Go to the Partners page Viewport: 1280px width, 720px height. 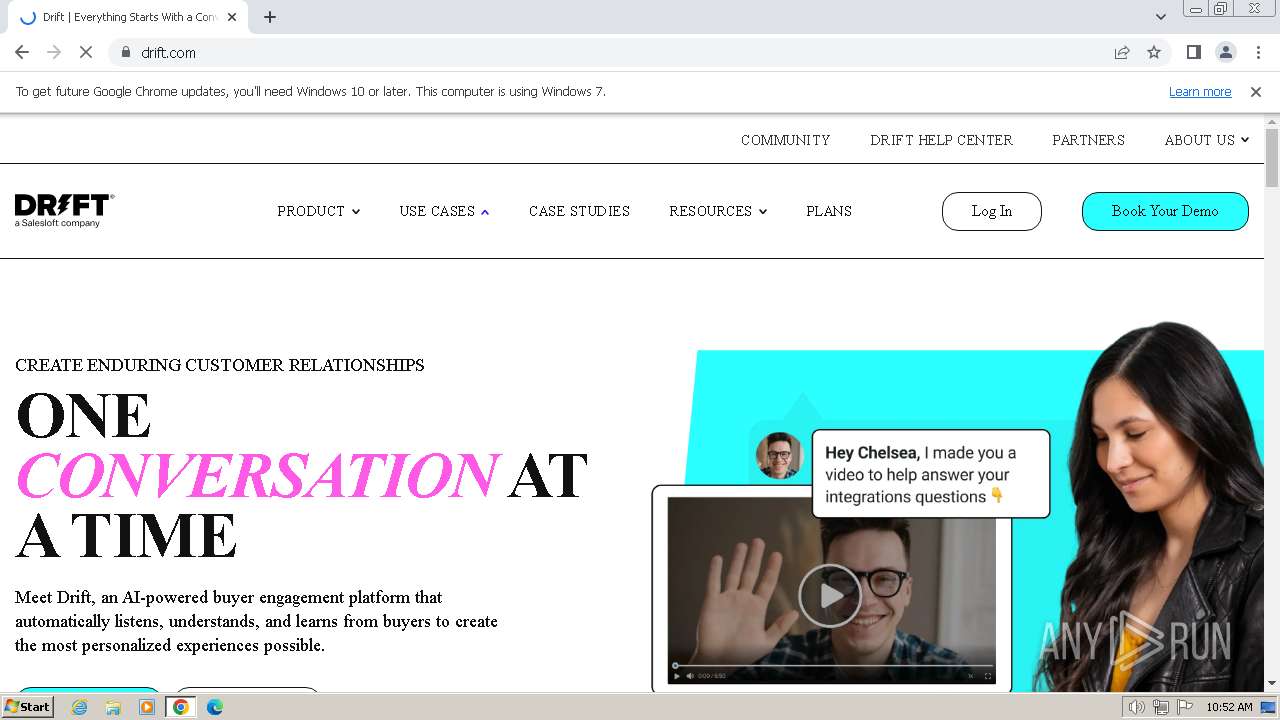pos(1088,140)
